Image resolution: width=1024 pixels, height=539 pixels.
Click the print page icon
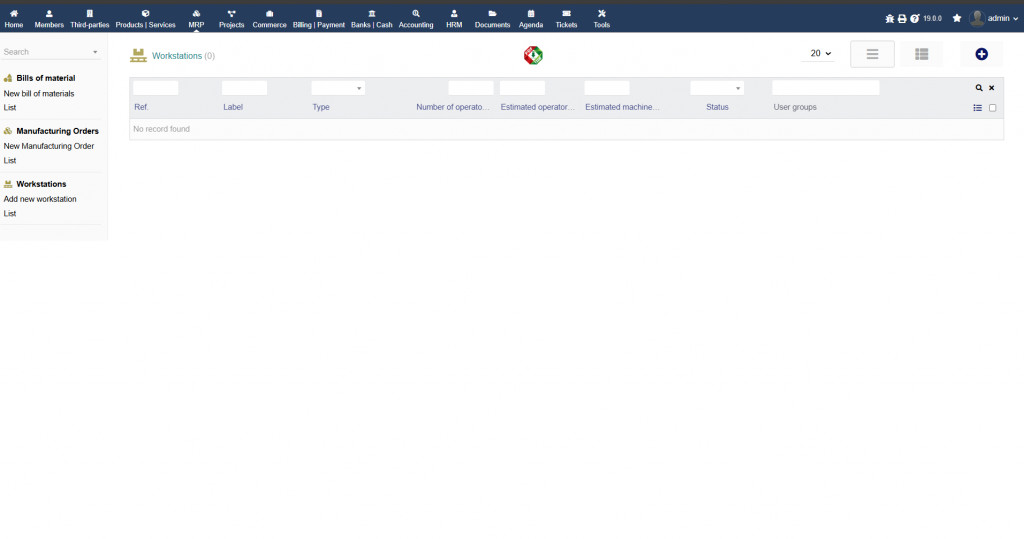[x=902, y=18]
